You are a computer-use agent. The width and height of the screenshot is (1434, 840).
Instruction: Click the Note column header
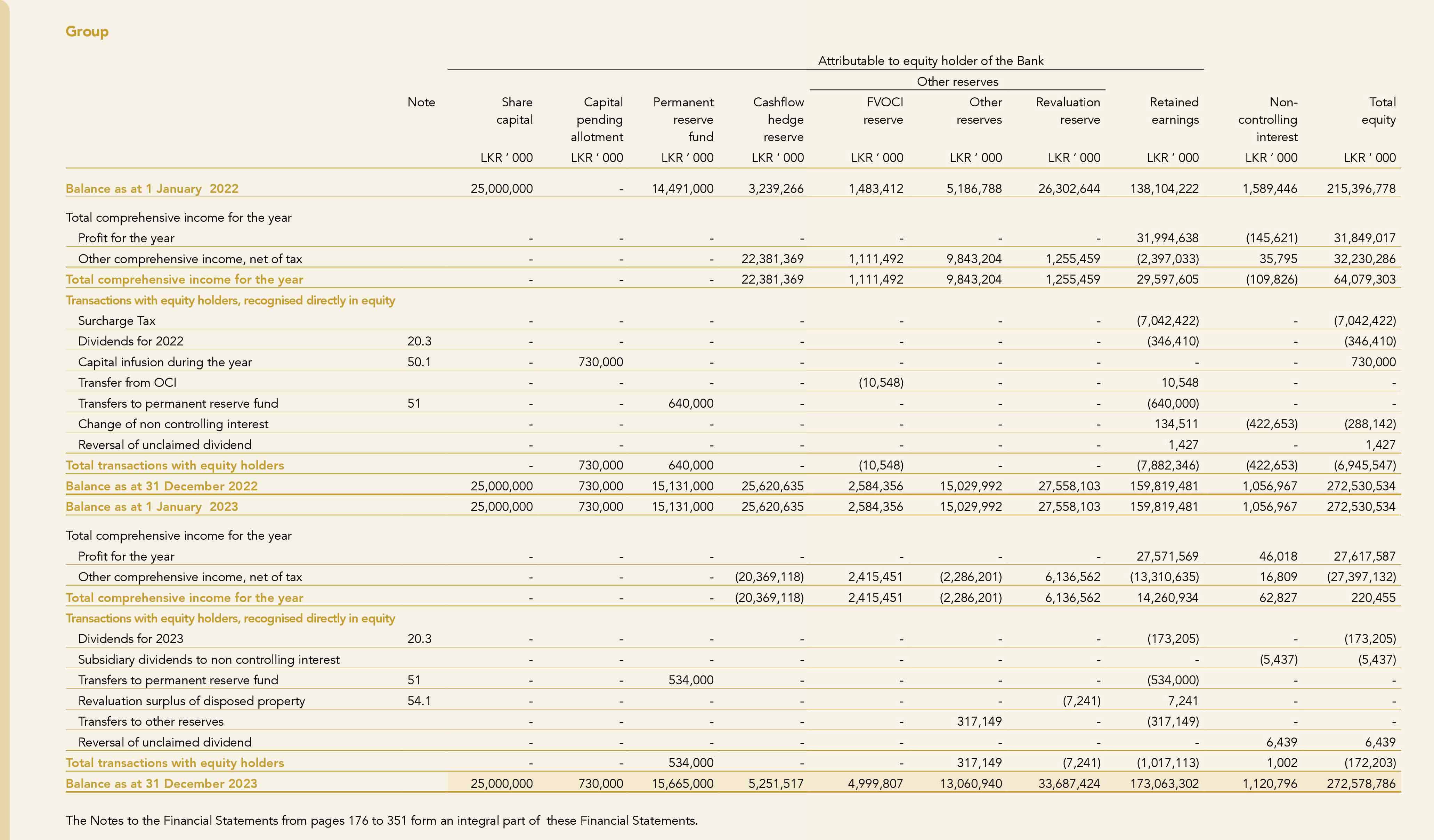tap(421, 103)
